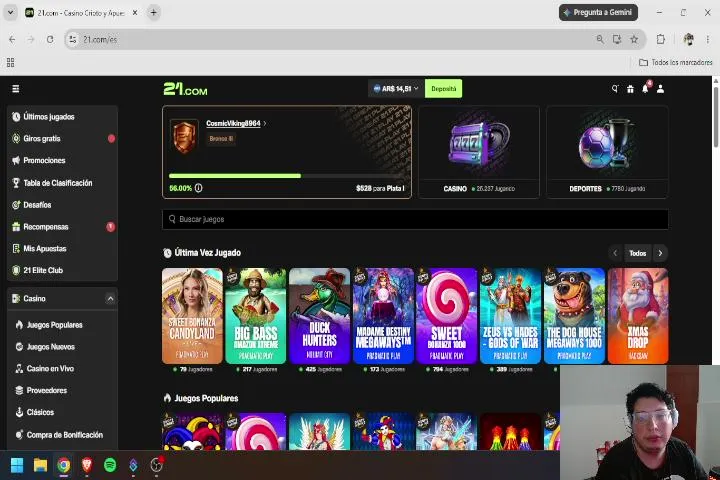Open the ARS 14,51 balance dropdown
Image resolution: width=720 pixels, height=480 pixels.
[396, 89]
